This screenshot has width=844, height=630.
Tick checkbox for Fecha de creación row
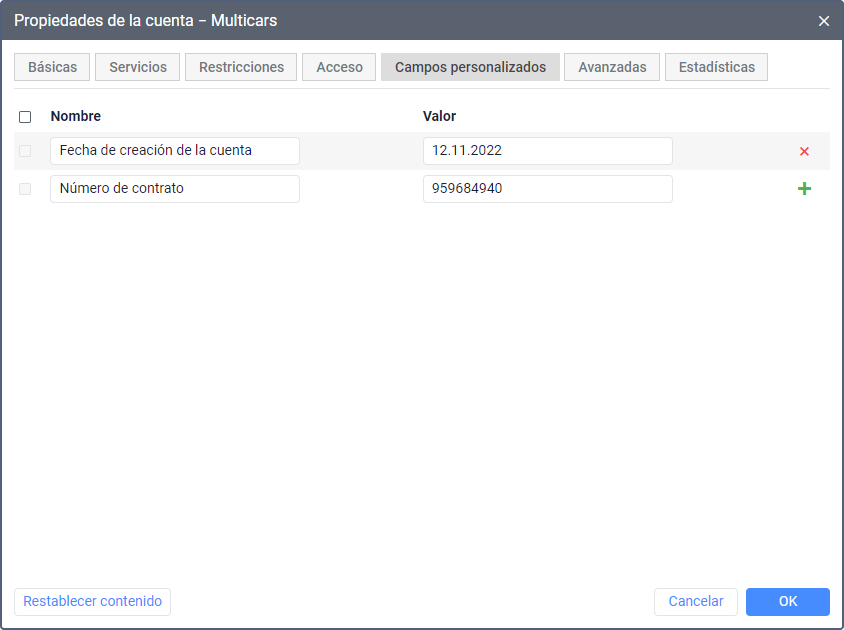click(x=25, y=151)
